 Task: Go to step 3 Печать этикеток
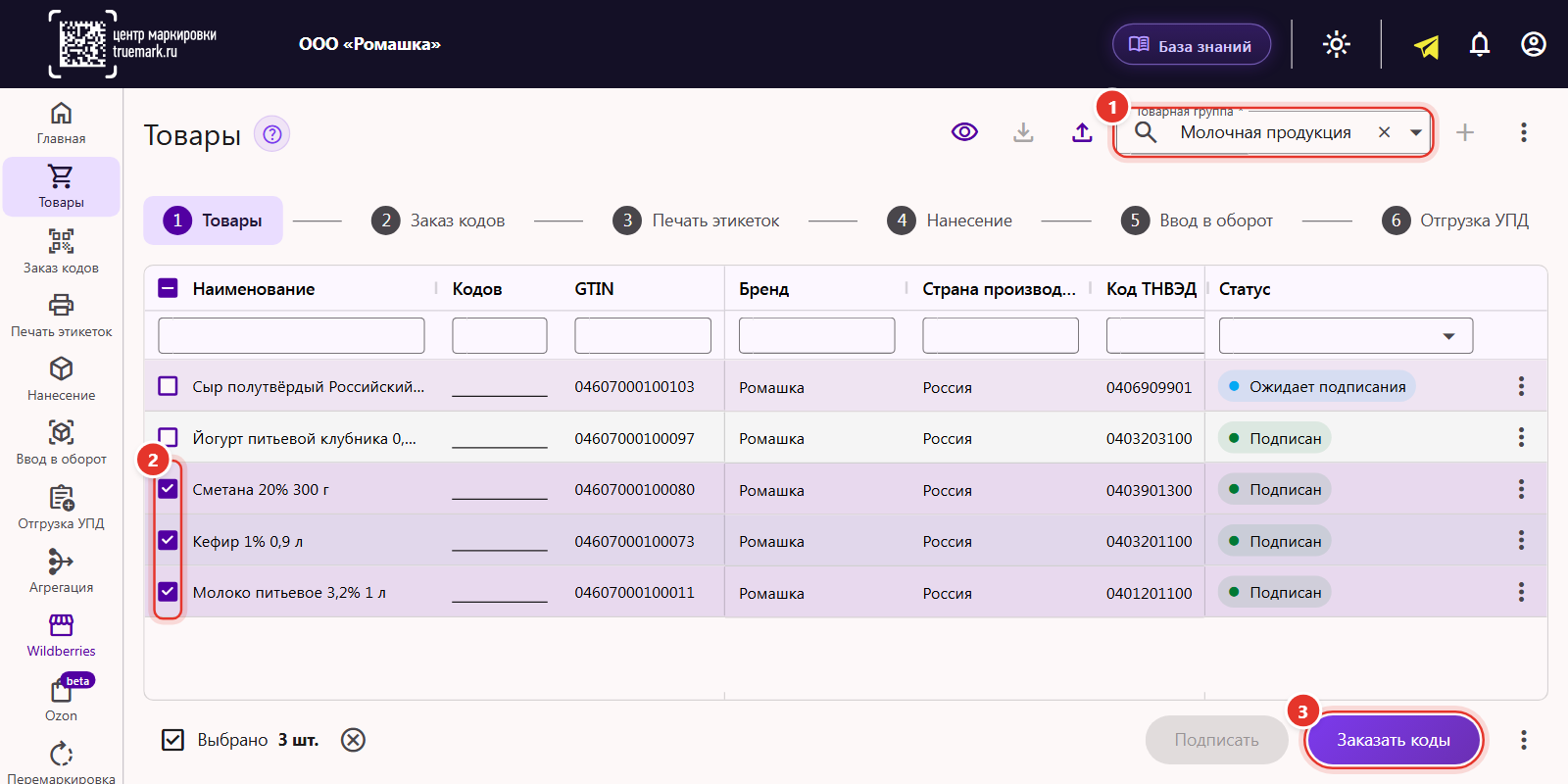(x=697, y=220)
